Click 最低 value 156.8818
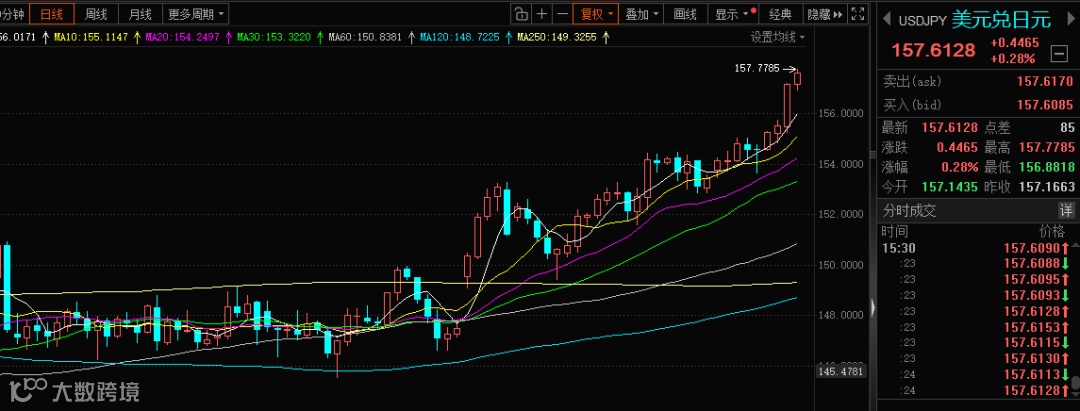Screen dimensions: 1080x411 1046,167
